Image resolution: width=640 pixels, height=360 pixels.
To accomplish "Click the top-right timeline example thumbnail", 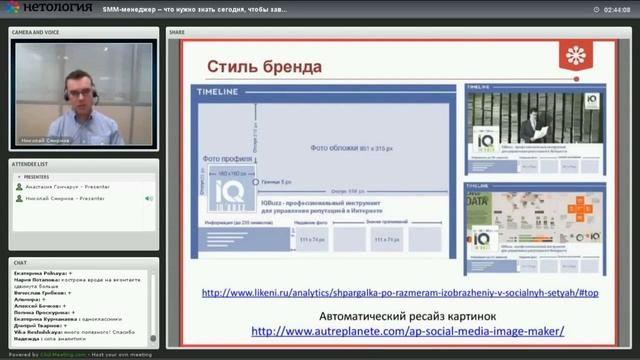I will 535,129.
